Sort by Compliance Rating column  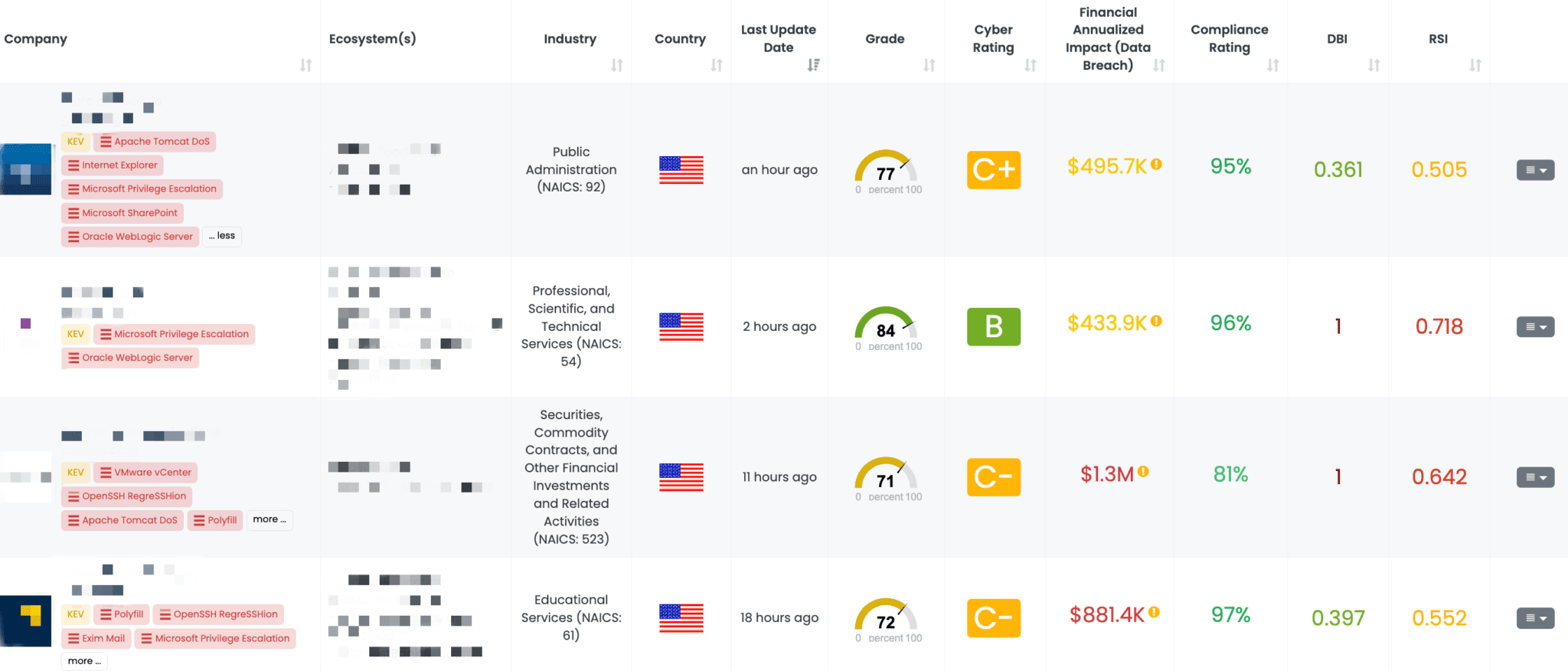pyautogui.click(x=1272, y=65)
